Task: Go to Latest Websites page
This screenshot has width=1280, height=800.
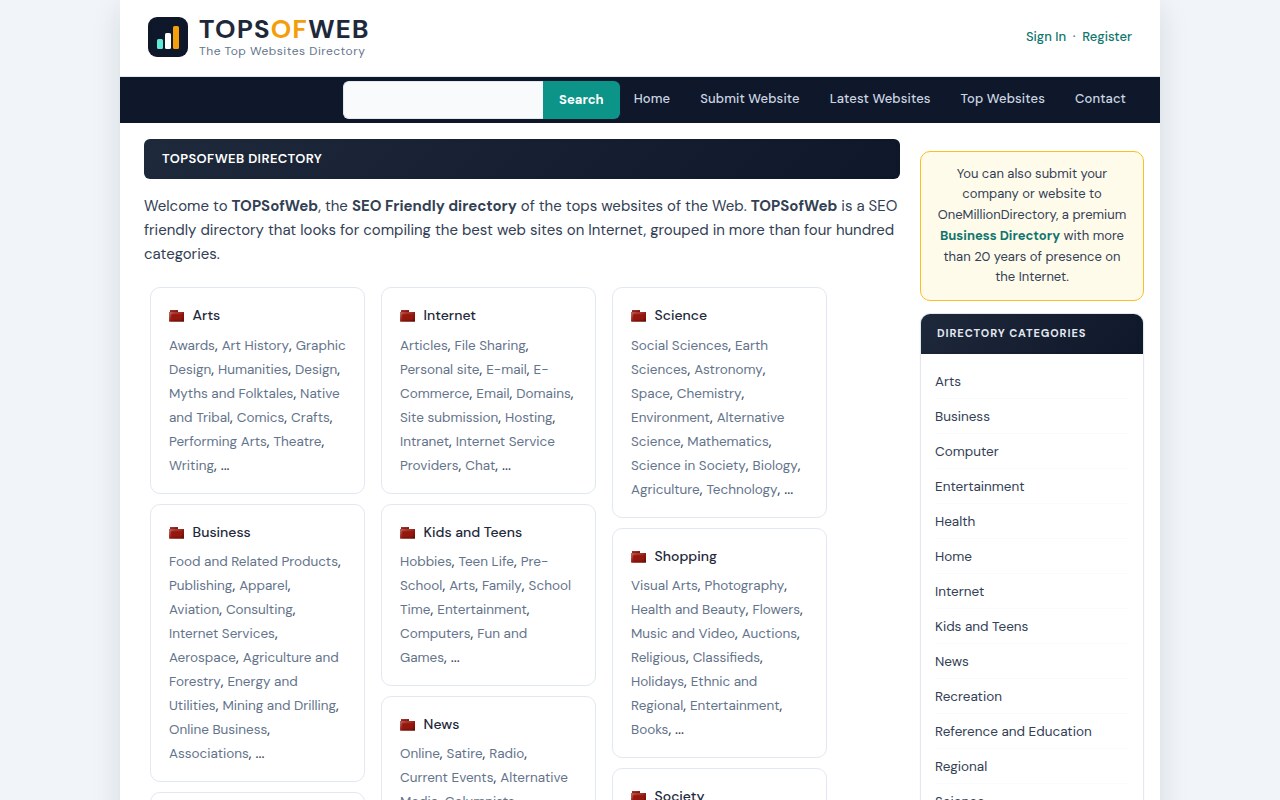Action: click(x=880, y=99)
